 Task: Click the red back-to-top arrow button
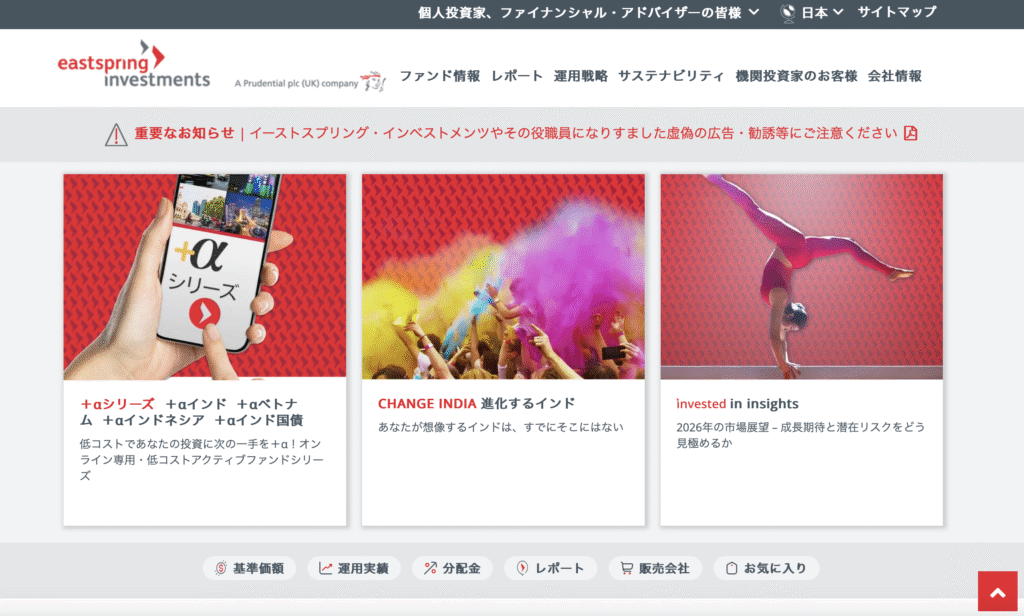click(997, 592)
